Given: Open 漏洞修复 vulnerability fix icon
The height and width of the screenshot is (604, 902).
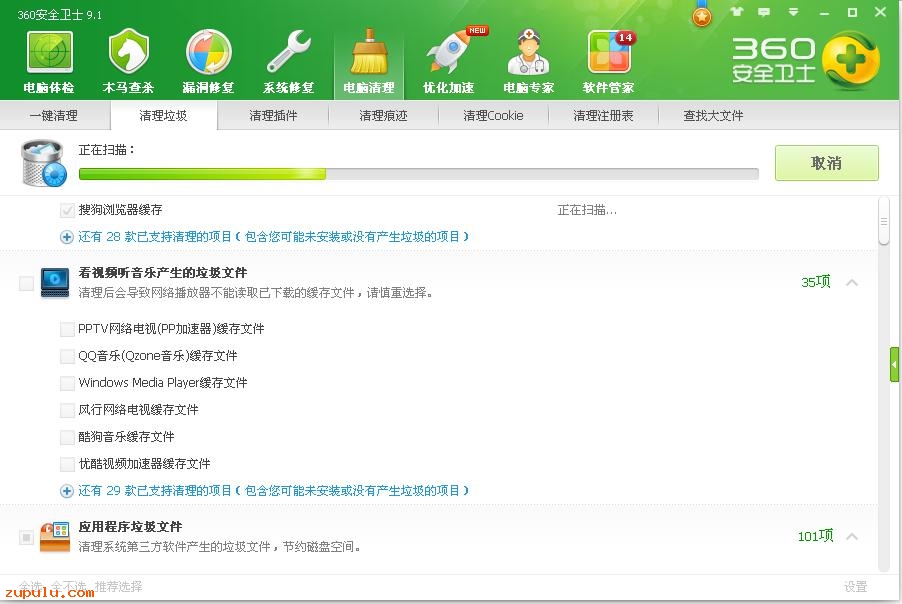Looking at the screenshot, I should click(x=208, y=62).
